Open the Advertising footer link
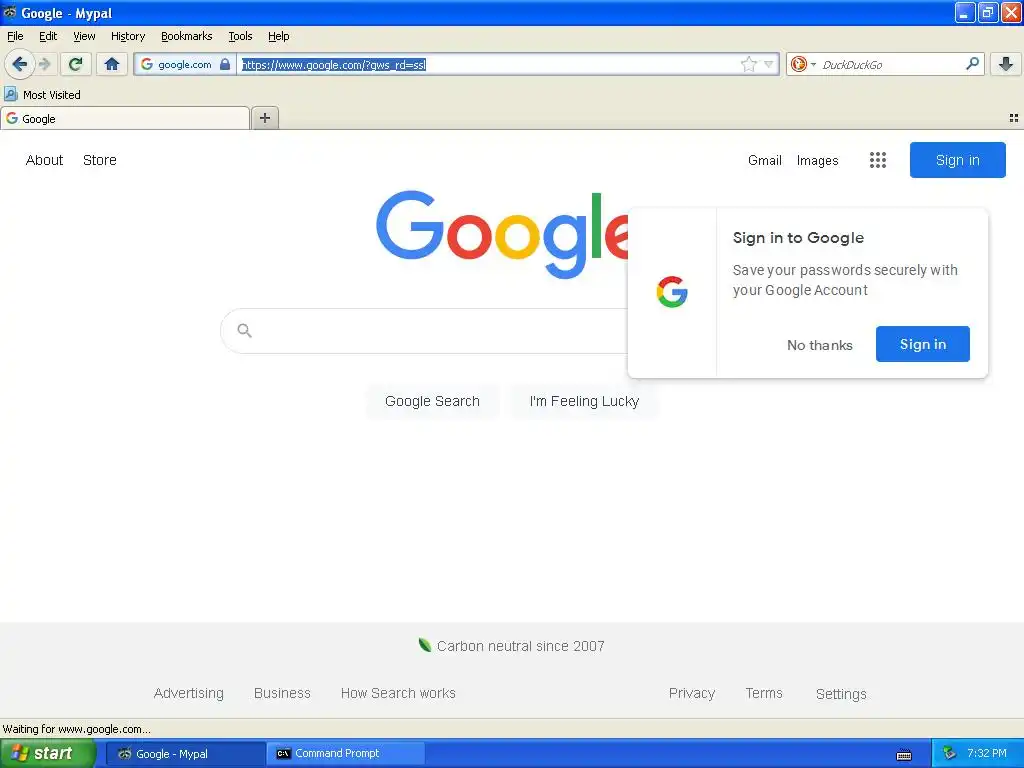 pos(189,693)
